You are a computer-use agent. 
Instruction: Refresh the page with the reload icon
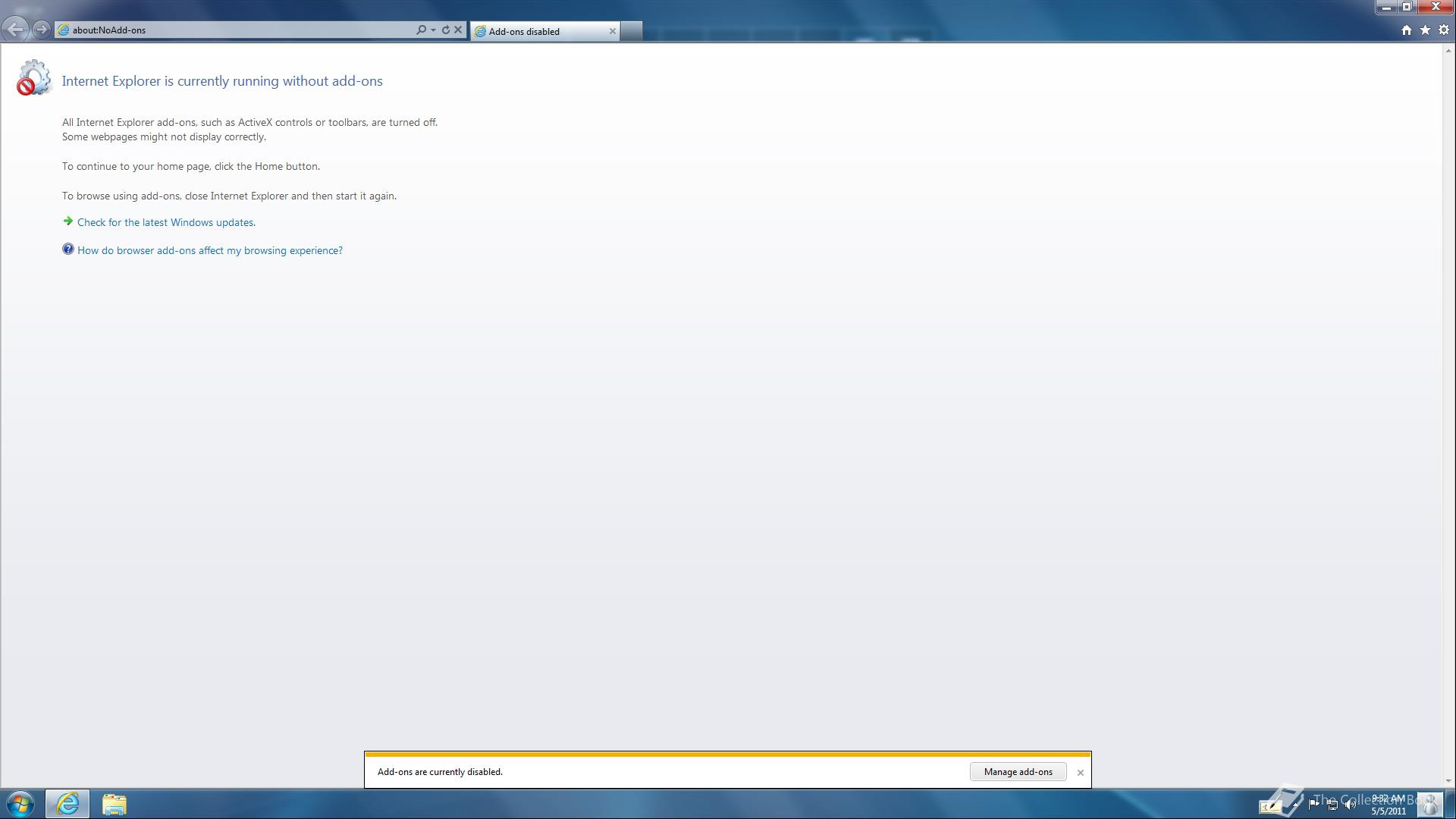pyautogui.click(x=446, y=30)
